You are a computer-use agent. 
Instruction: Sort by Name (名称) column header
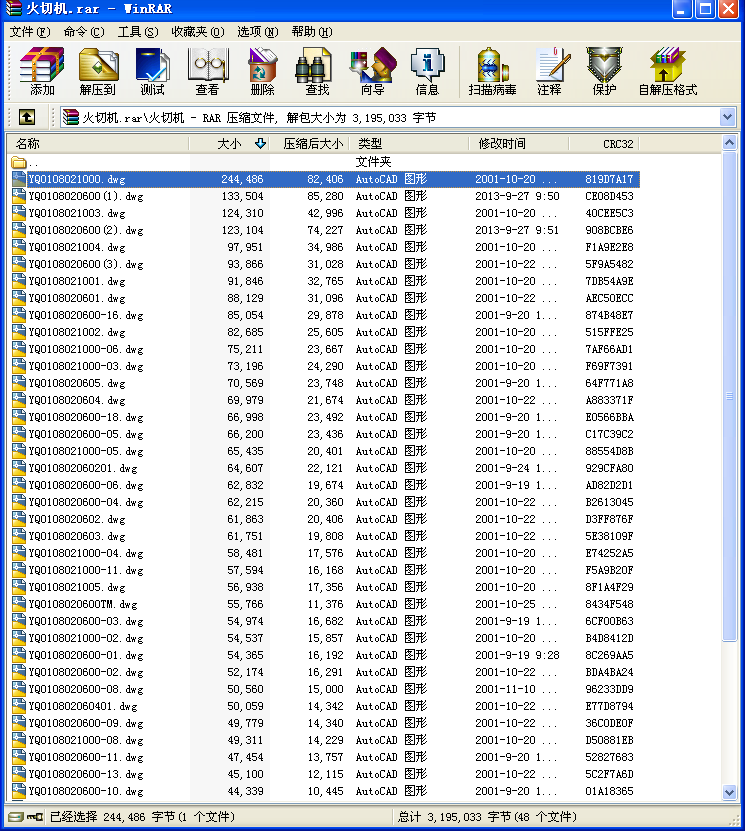click(98, 144)
